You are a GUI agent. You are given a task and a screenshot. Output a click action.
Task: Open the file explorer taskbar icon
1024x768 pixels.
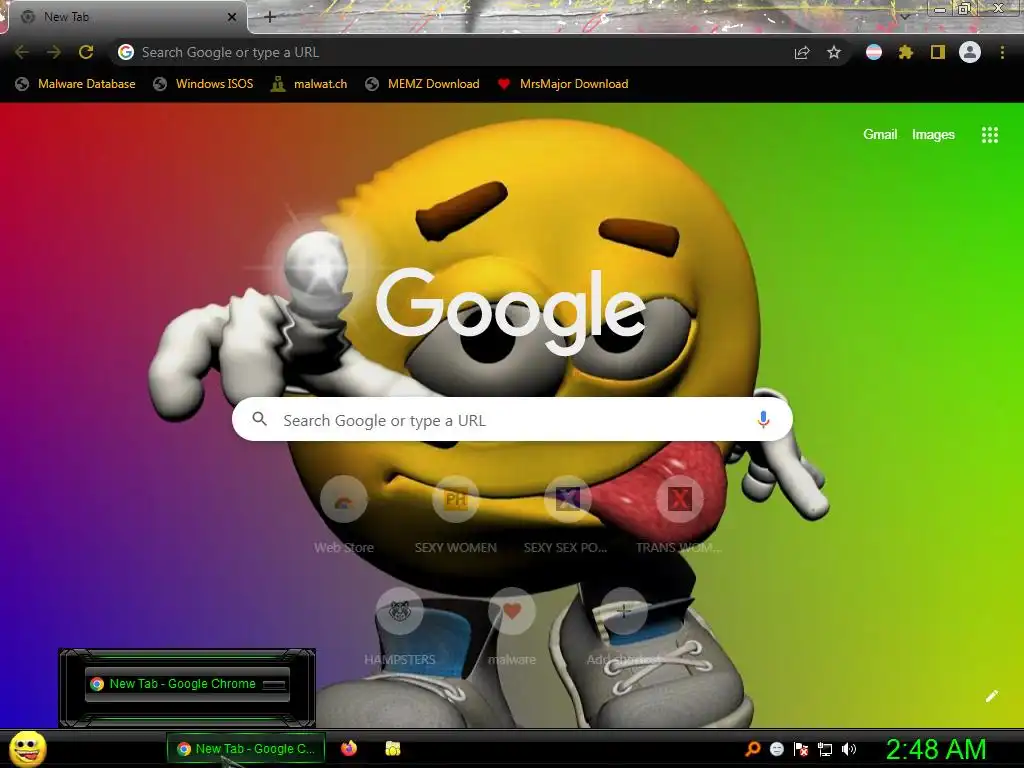point(392,748)
